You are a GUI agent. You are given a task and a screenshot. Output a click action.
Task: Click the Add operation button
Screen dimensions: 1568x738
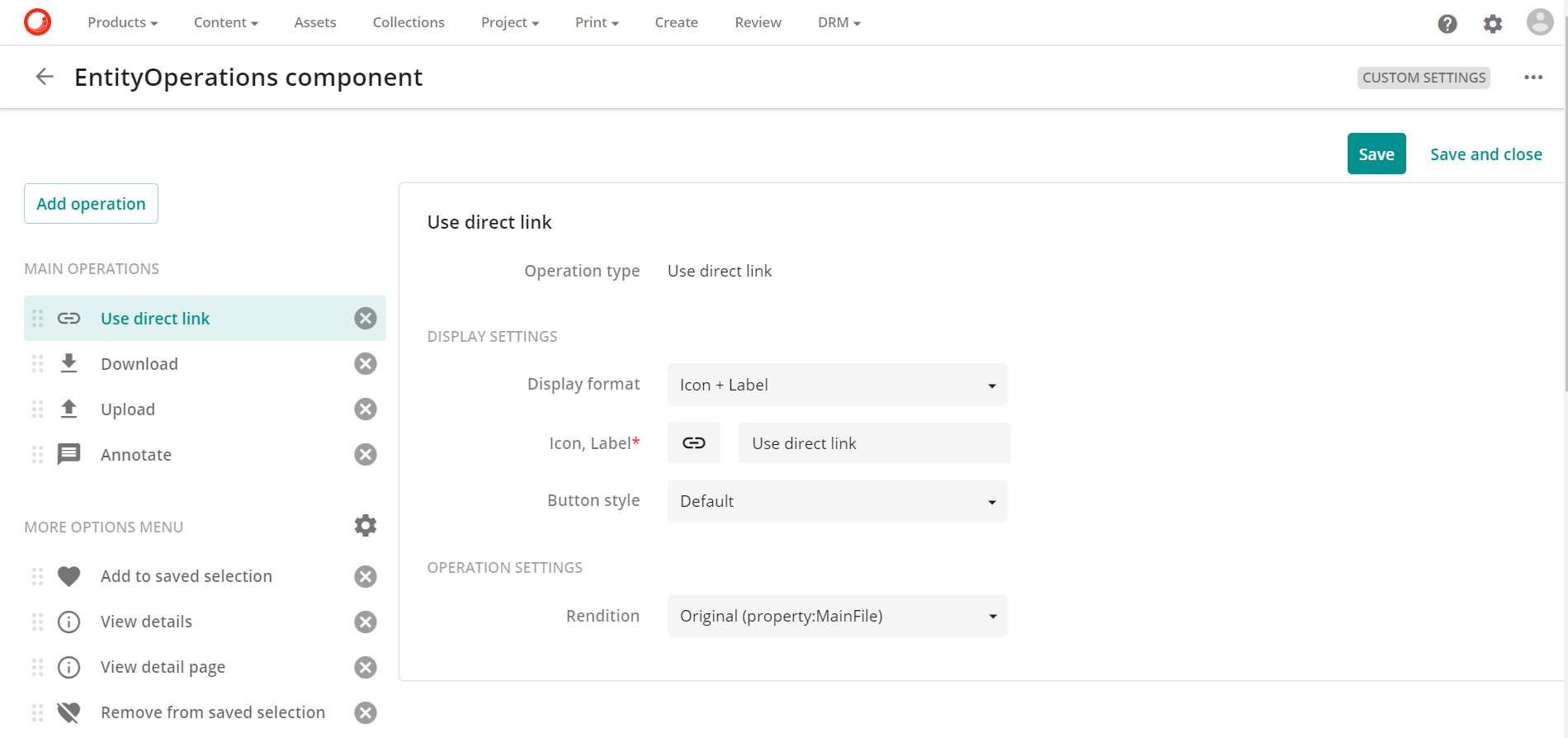[91, 204]
